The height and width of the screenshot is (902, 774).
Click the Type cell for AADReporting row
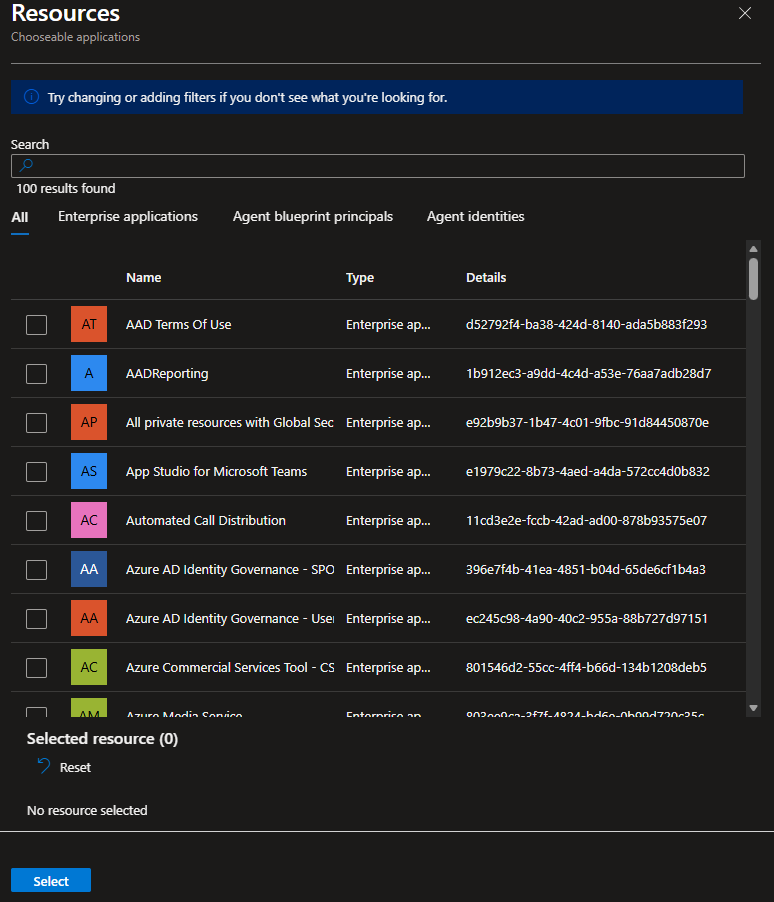tap(388, 374)
